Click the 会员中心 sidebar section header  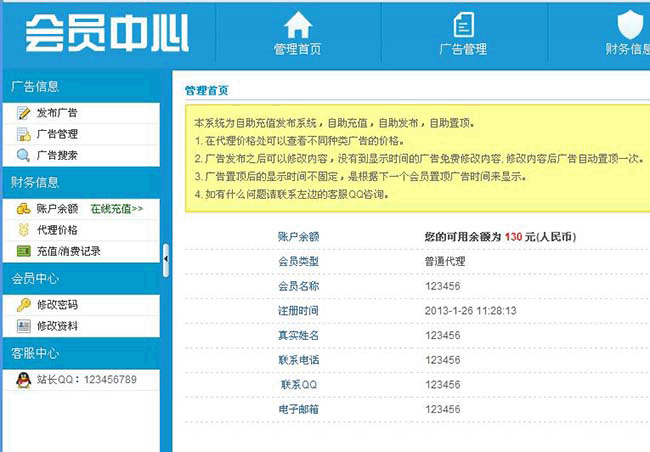(x=81, y=279)
